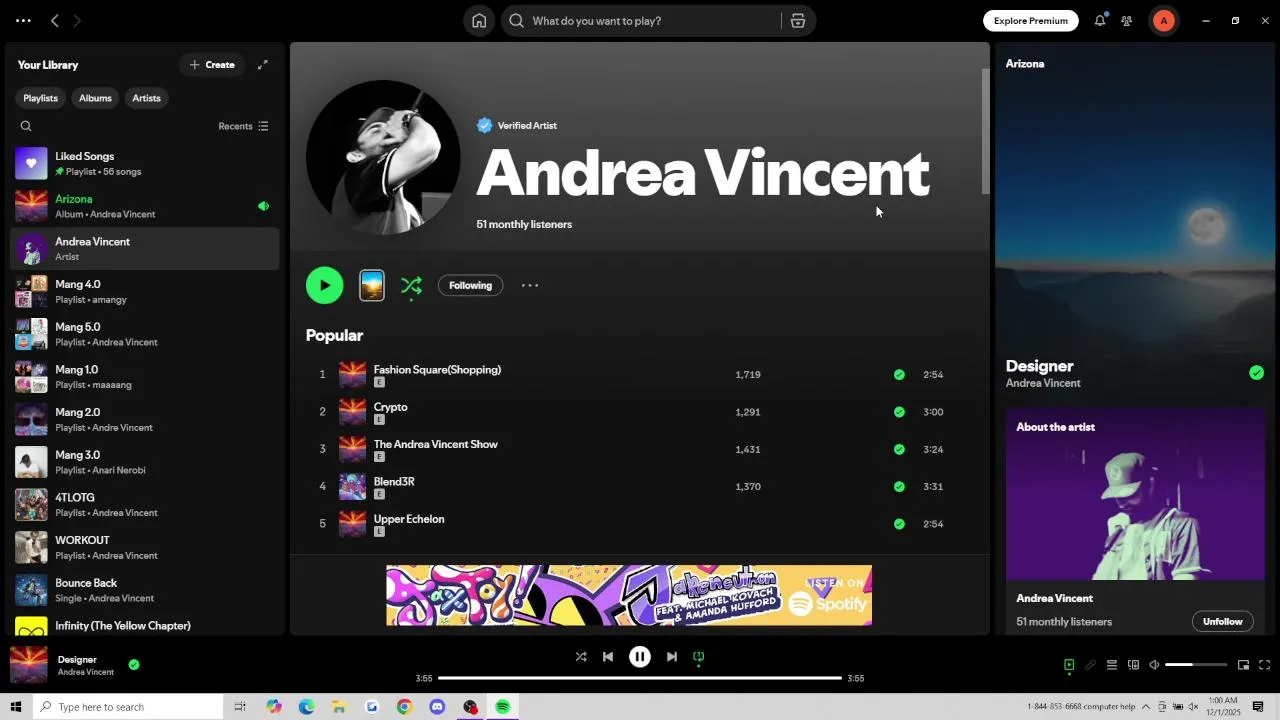Open the What's New notifications bell
The width and height of the screenshot is (1280, 720).
point(1100,20)
